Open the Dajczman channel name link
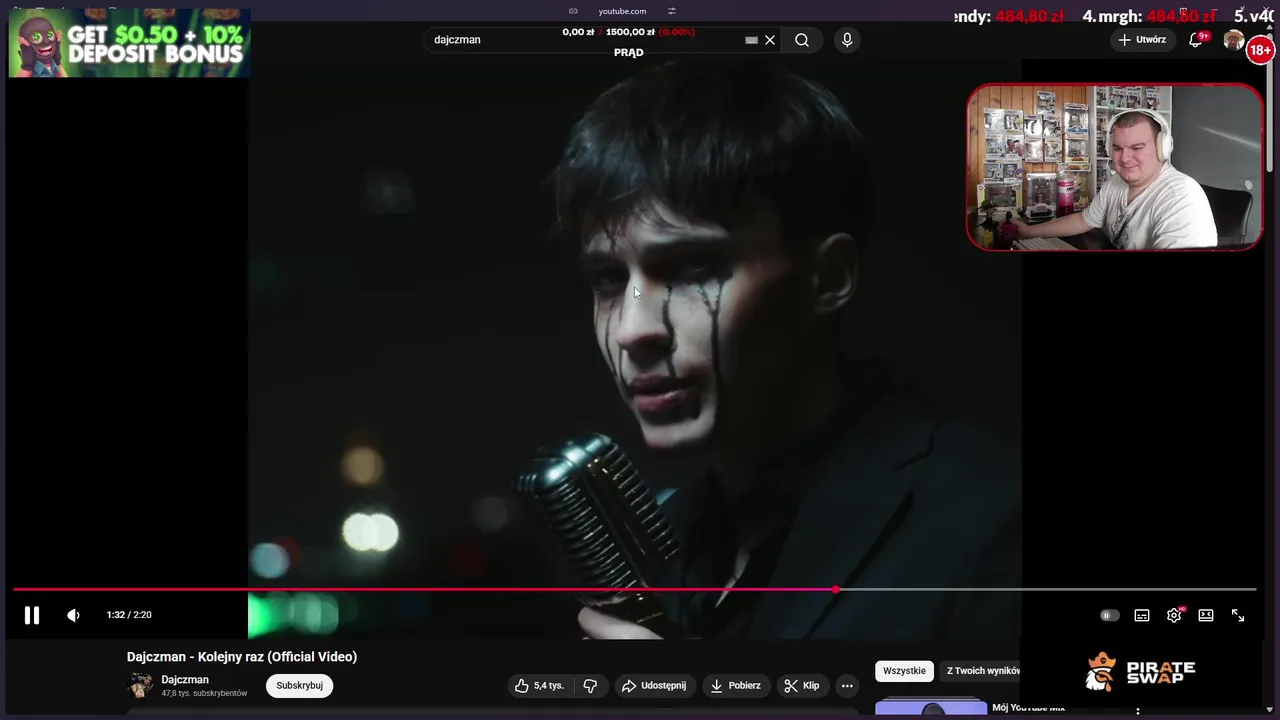This screenshot has height=720, width=1280. click(x=185, y=680)
